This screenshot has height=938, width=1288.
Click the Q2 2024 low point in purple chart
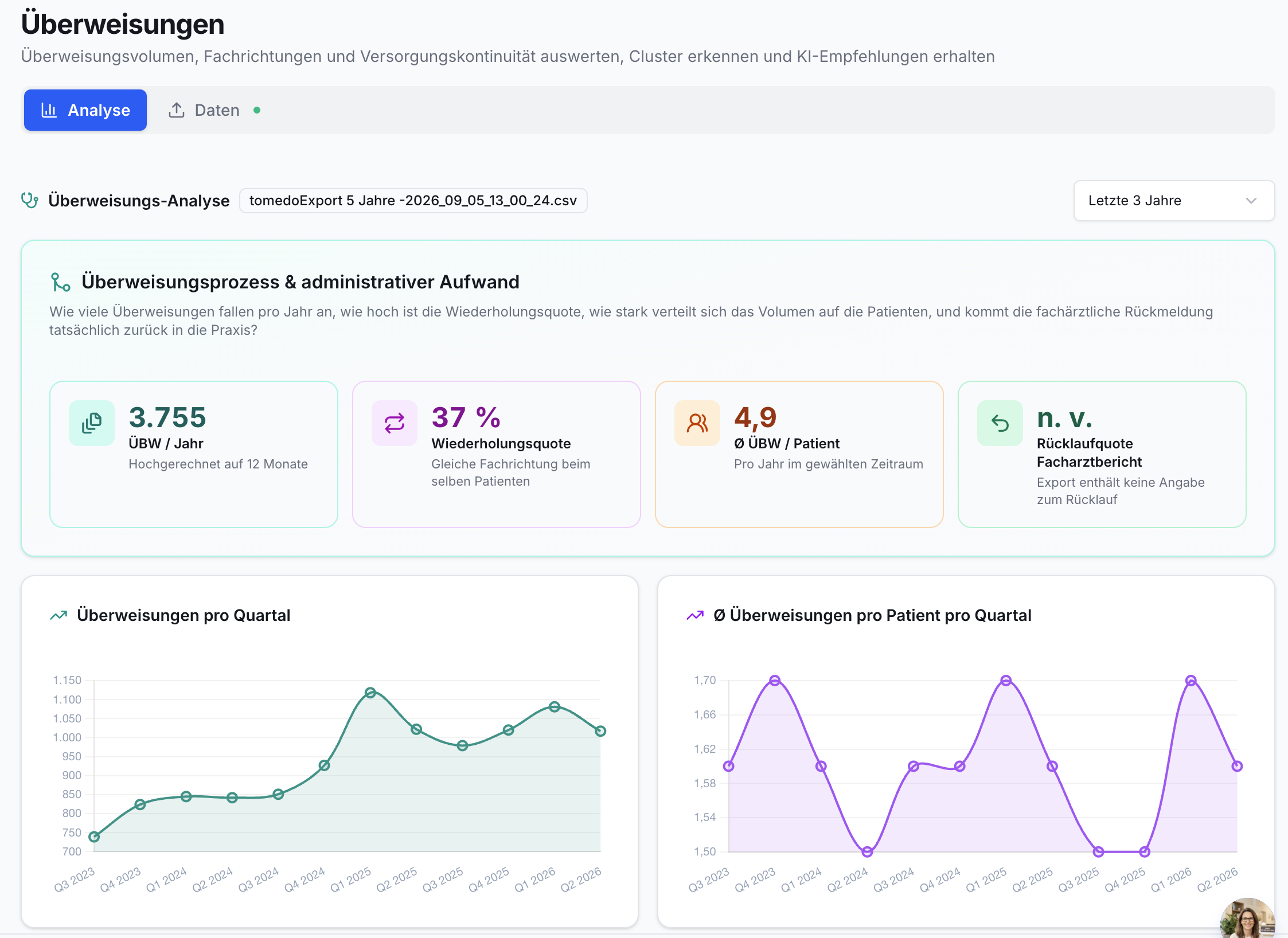867,852
